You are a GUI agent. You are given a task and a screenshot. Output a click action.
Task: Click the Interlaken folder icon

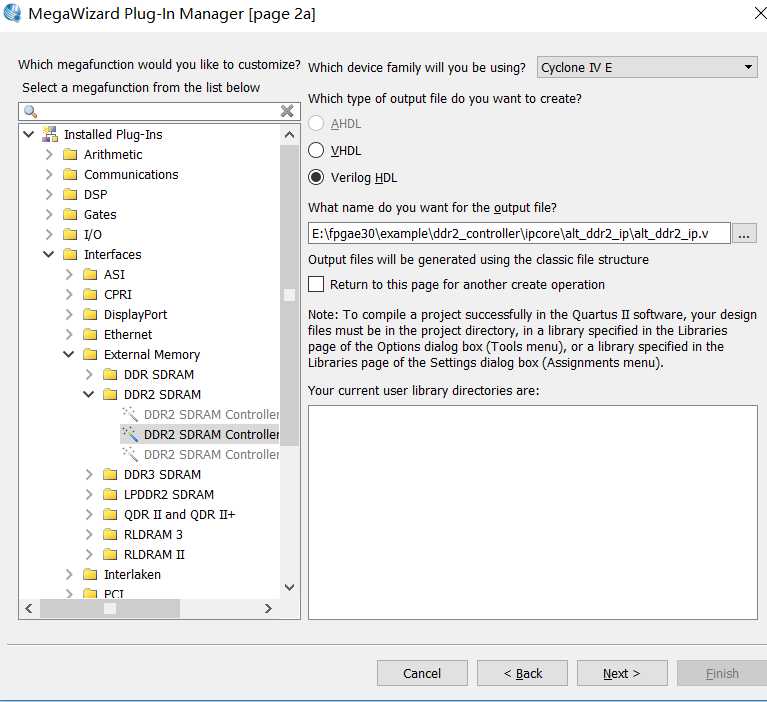(x=90, y=575)
